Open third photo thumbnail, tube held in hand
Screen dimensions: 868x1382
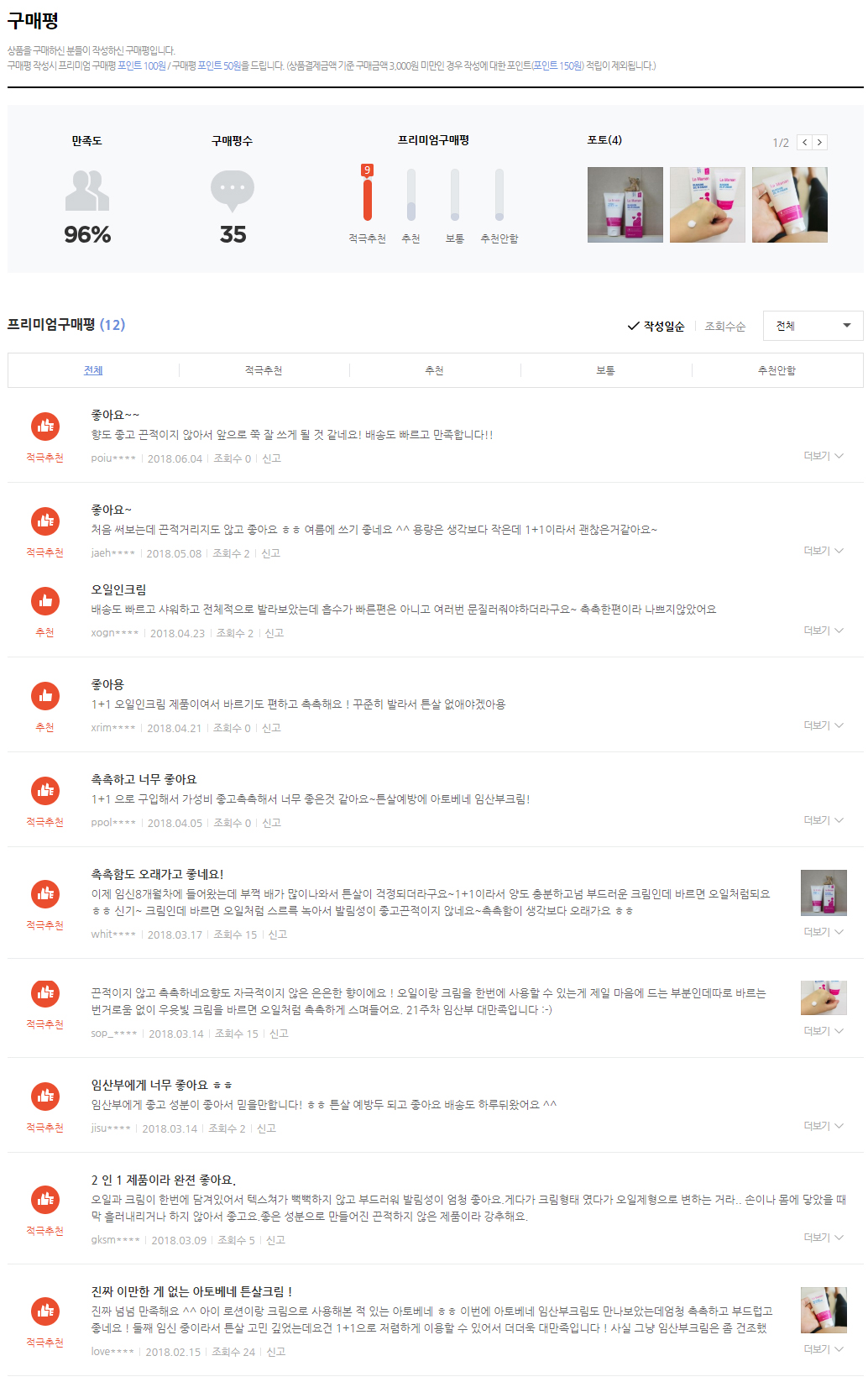790,205
